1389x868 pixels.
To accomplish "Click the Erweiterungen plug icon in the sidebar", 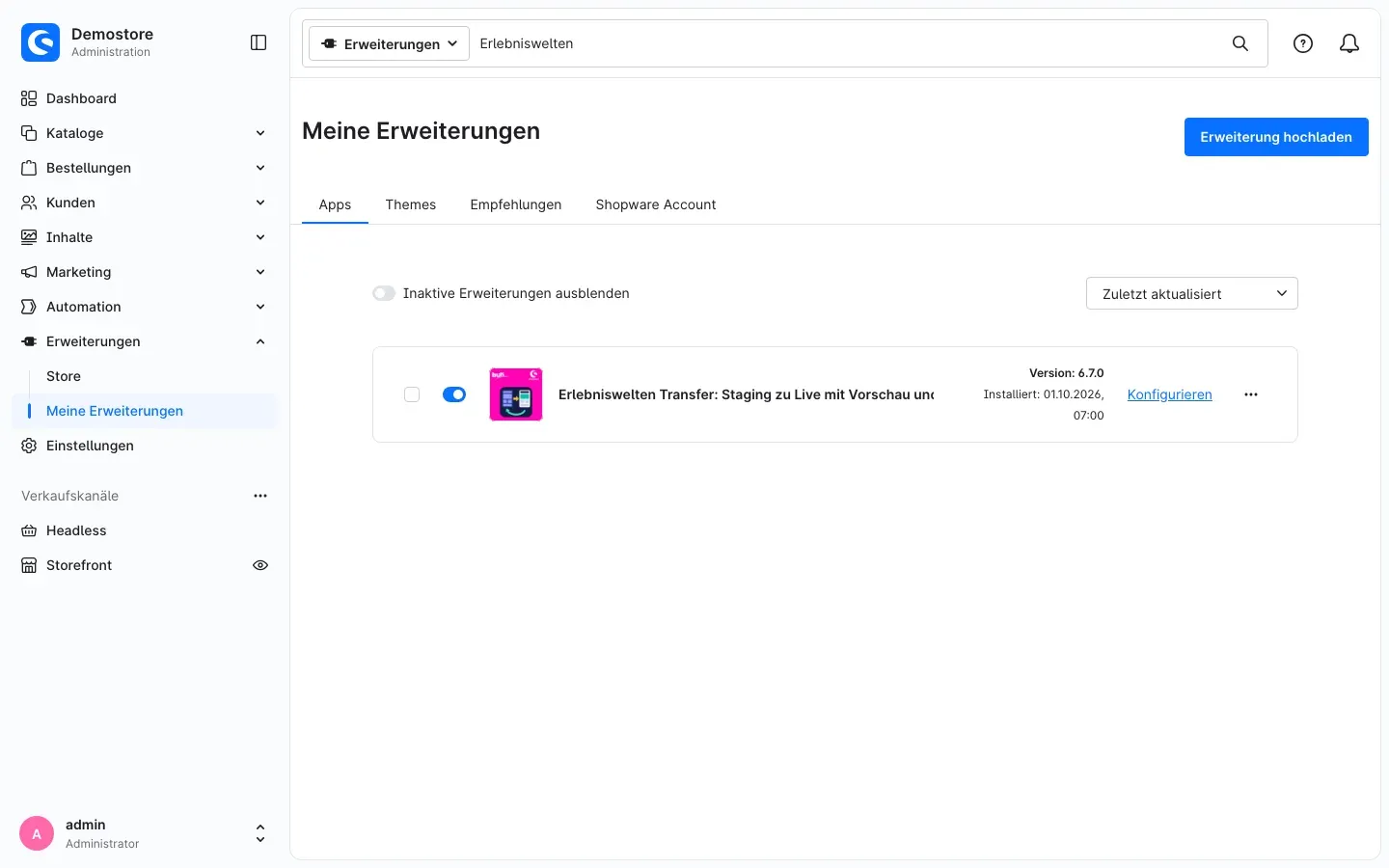I will click(29, 341).
